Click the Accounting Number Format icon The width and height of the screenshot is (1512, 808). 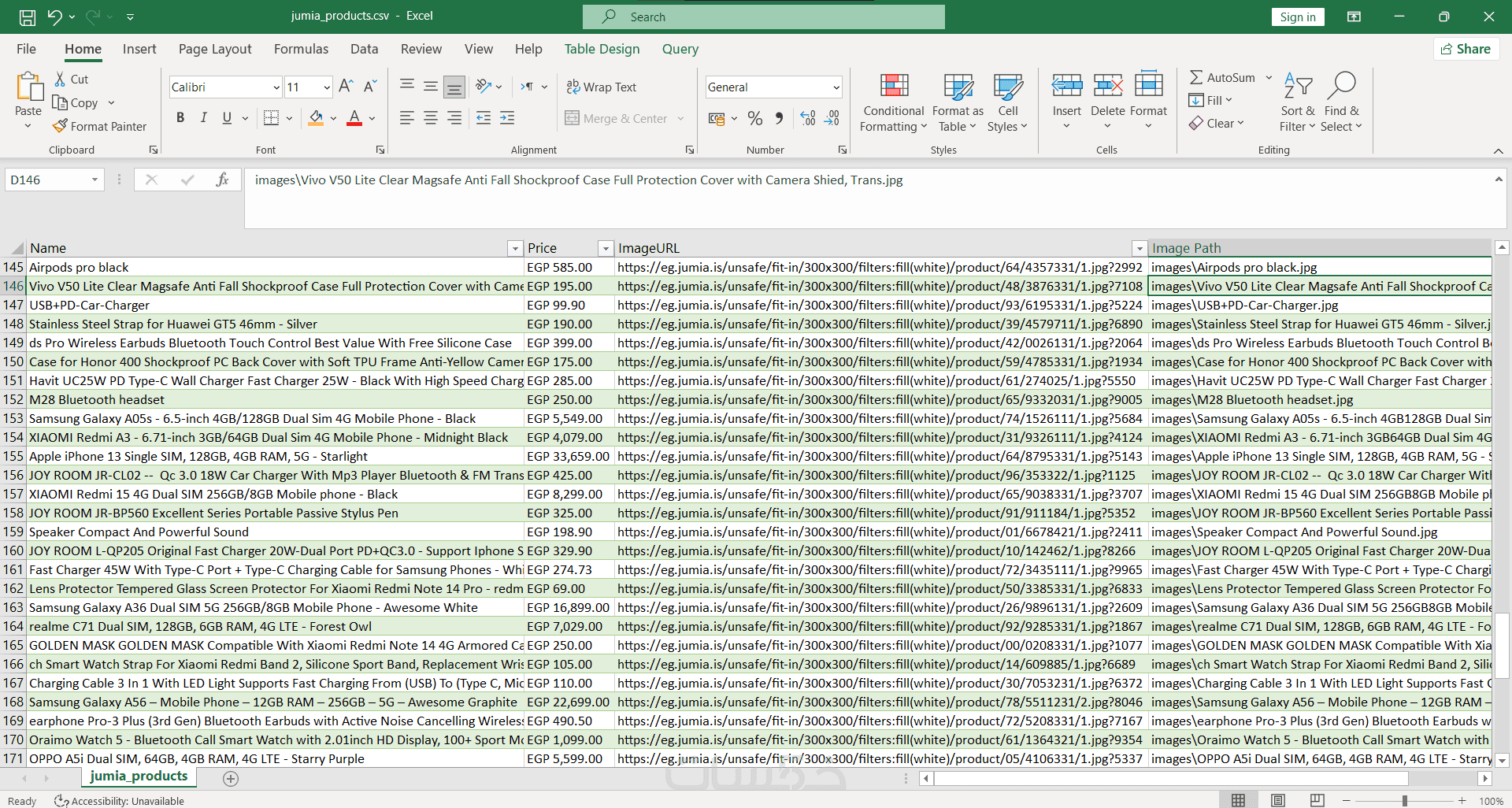click(x=717, y=118)
